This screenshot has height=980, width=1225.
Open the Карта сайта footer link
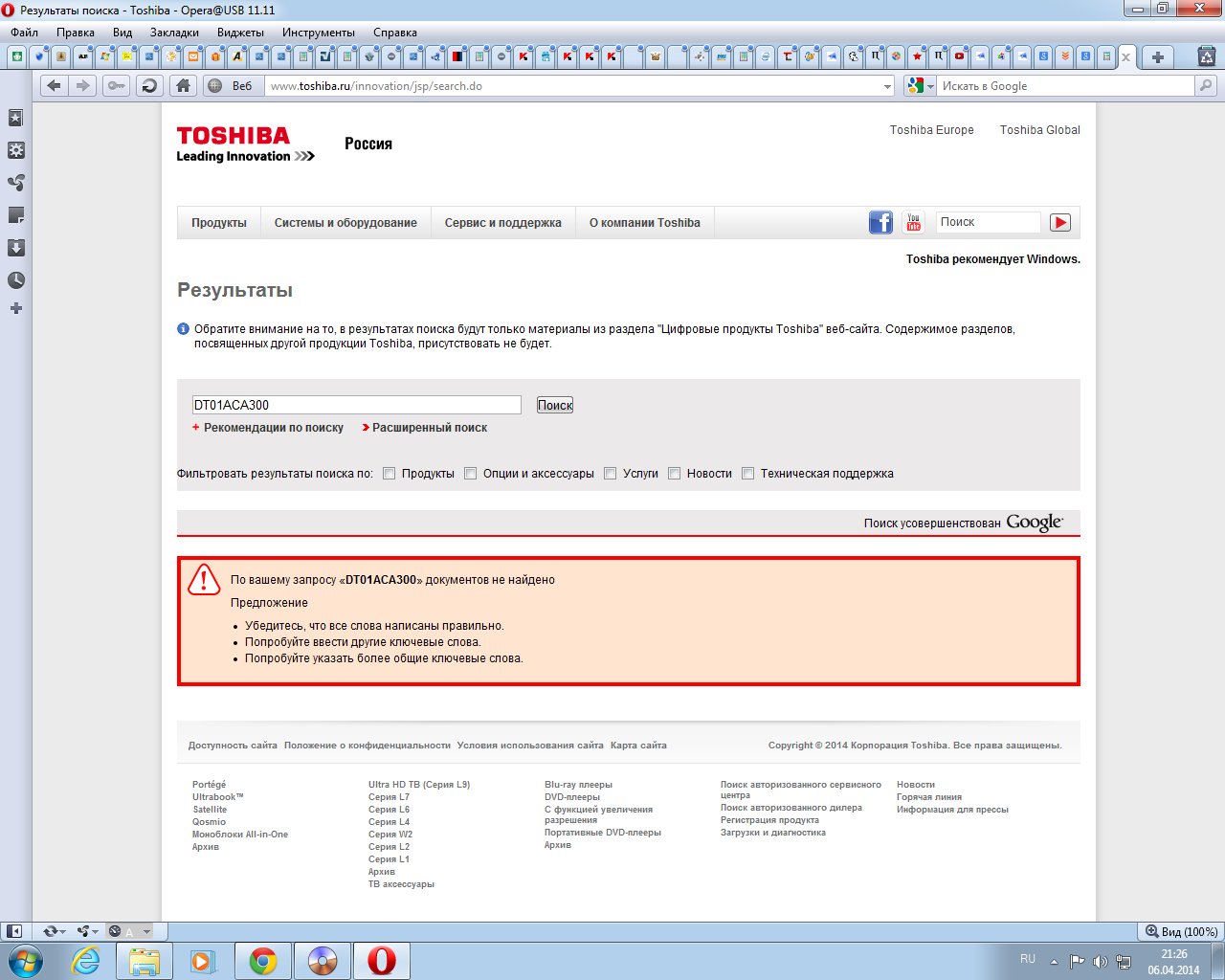[638, 745]
